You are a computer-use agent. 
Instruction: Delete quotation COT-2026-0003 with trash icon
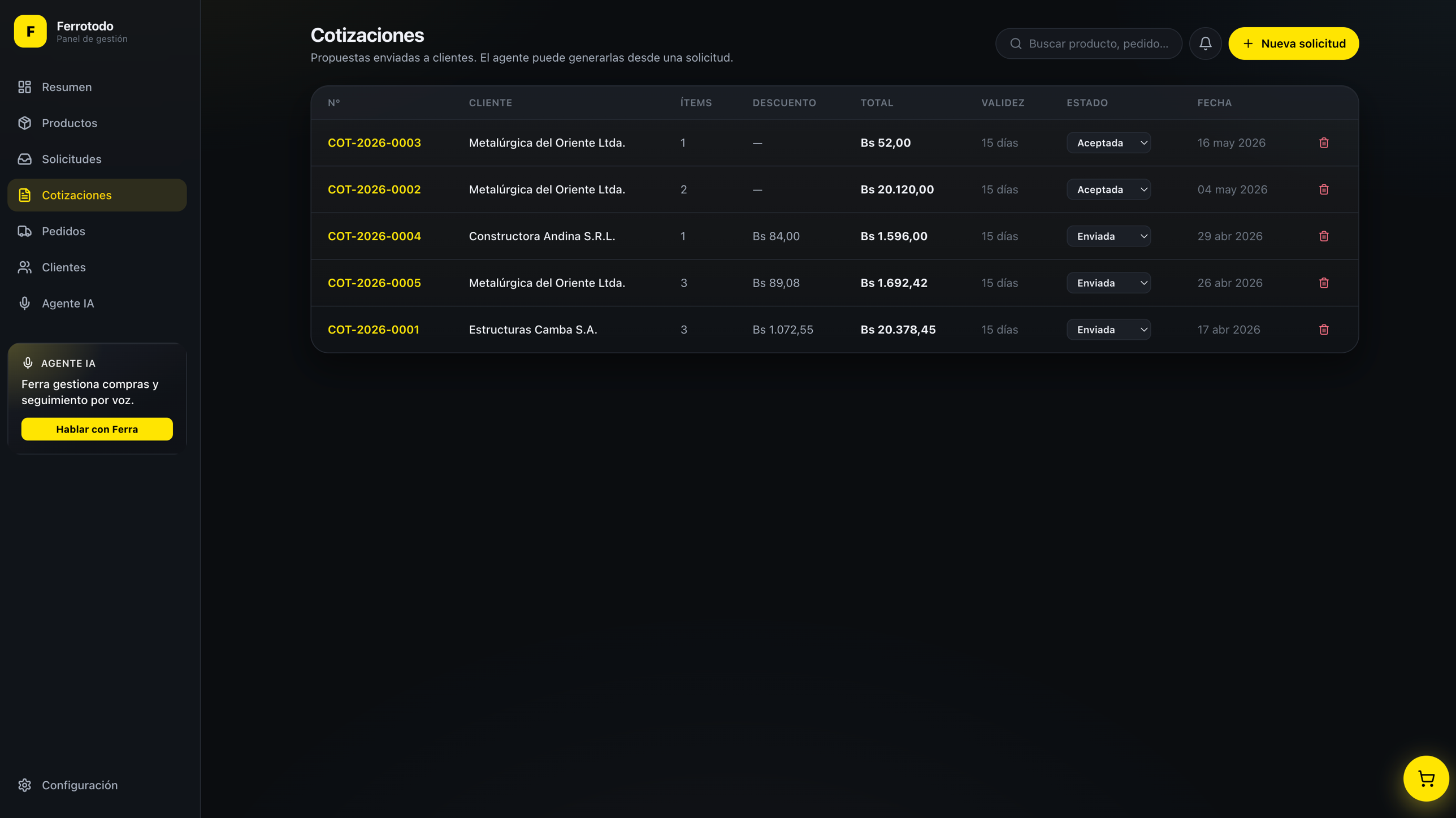coord(1324,143)
